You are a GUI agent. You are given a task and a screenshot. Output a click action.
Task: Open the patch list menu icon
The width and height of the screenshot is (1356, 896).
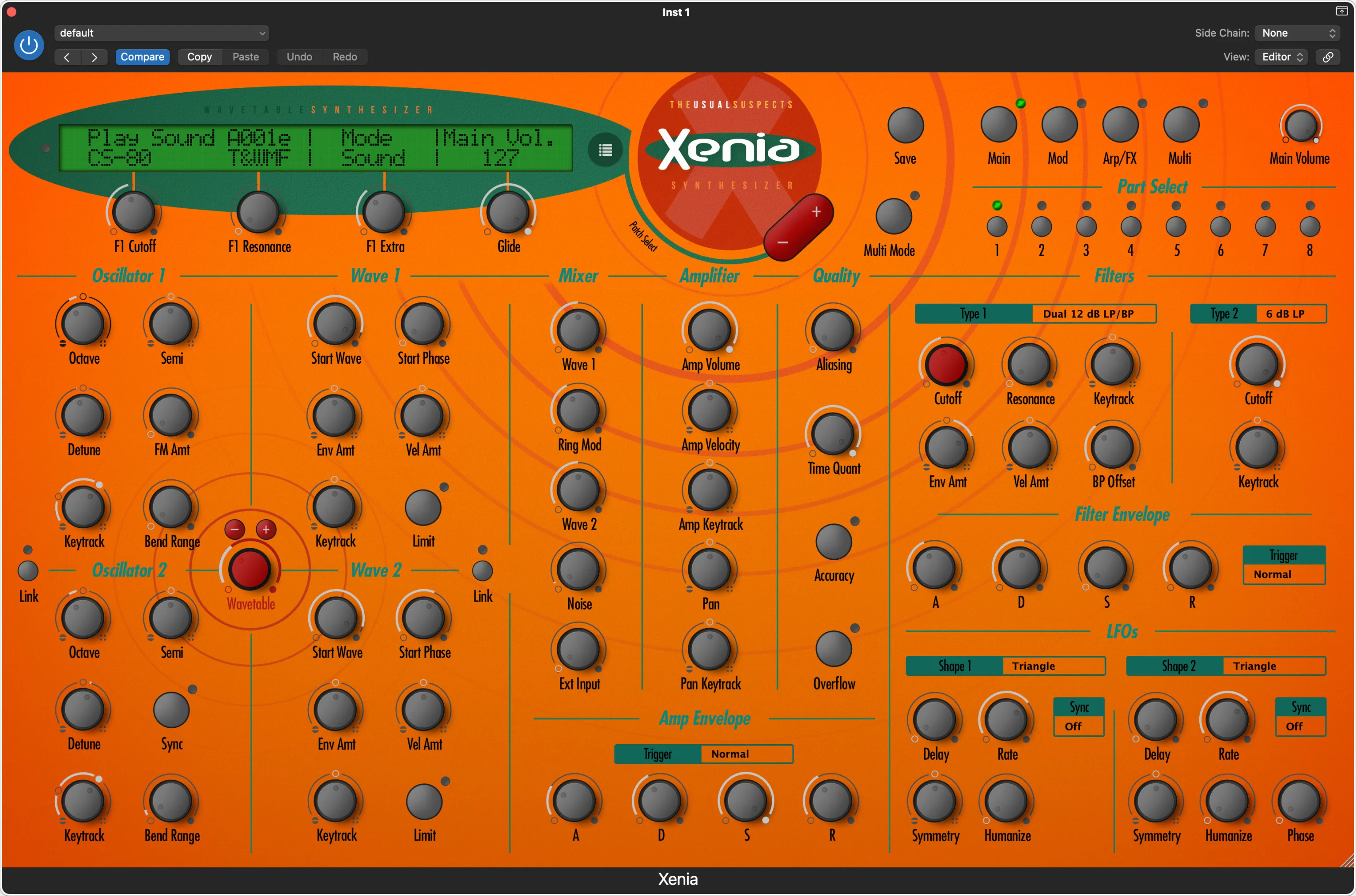coord(605,150)
